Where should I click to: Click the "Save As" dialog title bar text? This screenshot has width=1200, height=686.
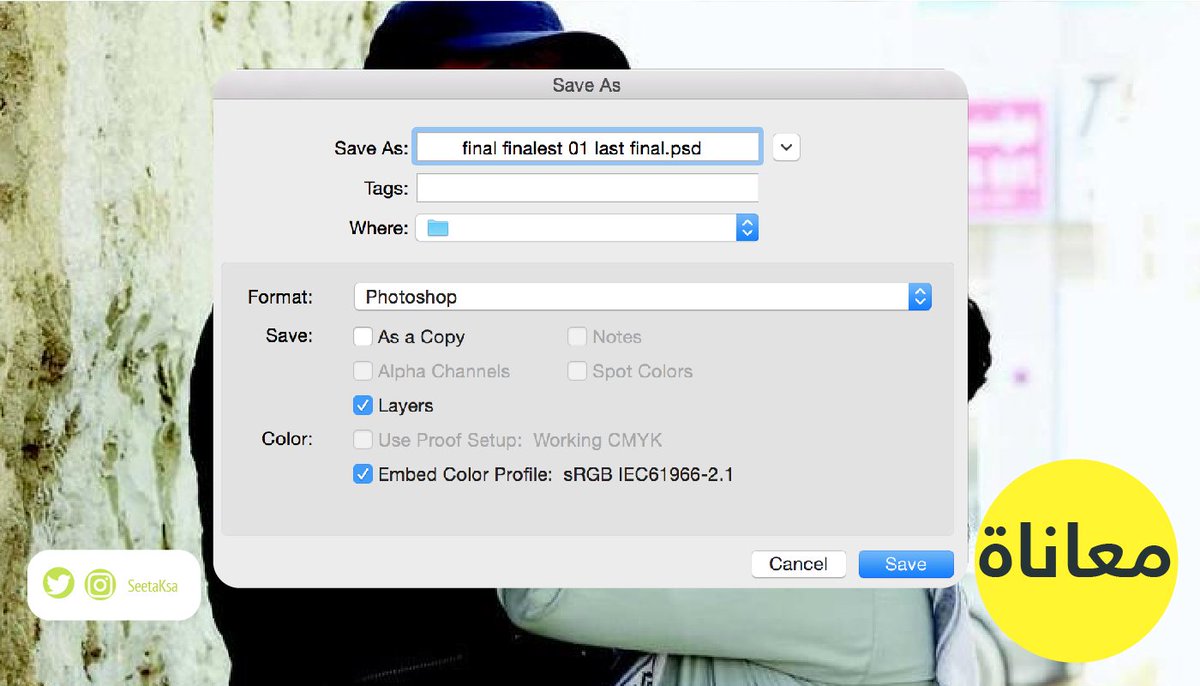click(x=587, y=85)
